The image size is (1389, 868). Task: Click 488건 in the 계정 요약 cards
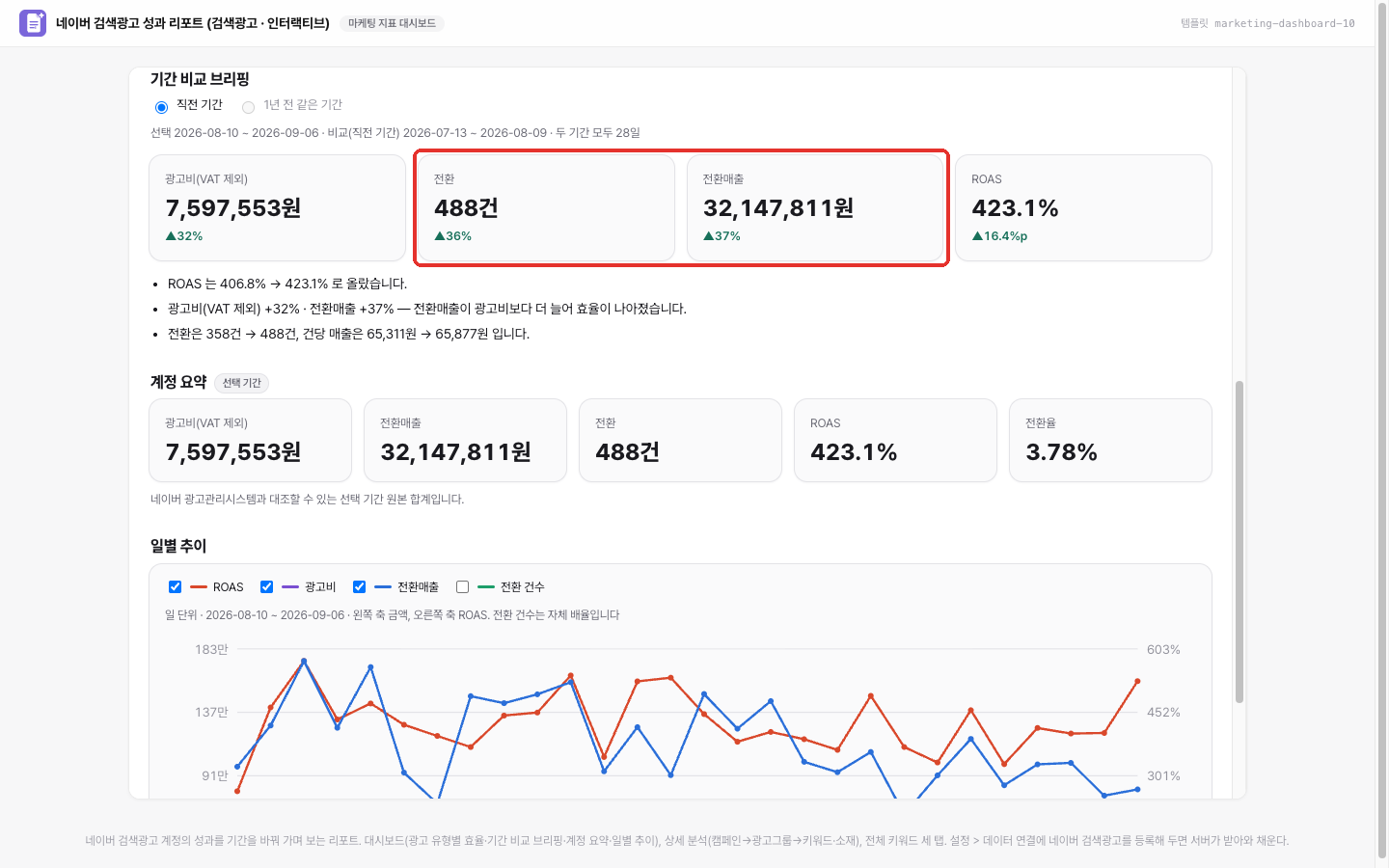point(627,452)
